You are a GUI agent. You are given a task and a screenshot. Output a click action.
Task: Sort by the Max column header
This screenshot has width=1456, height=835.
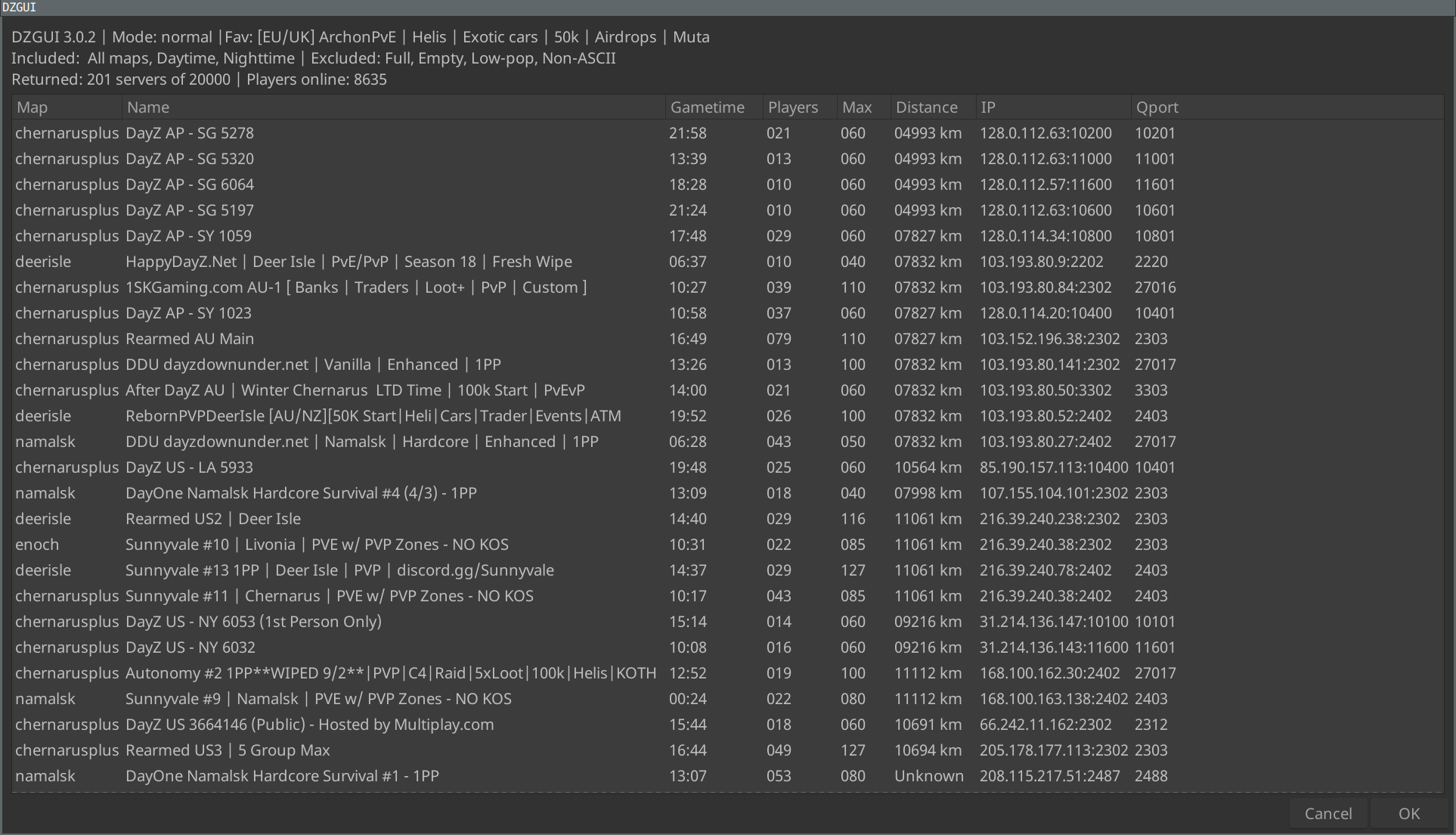tap(863, 107)
